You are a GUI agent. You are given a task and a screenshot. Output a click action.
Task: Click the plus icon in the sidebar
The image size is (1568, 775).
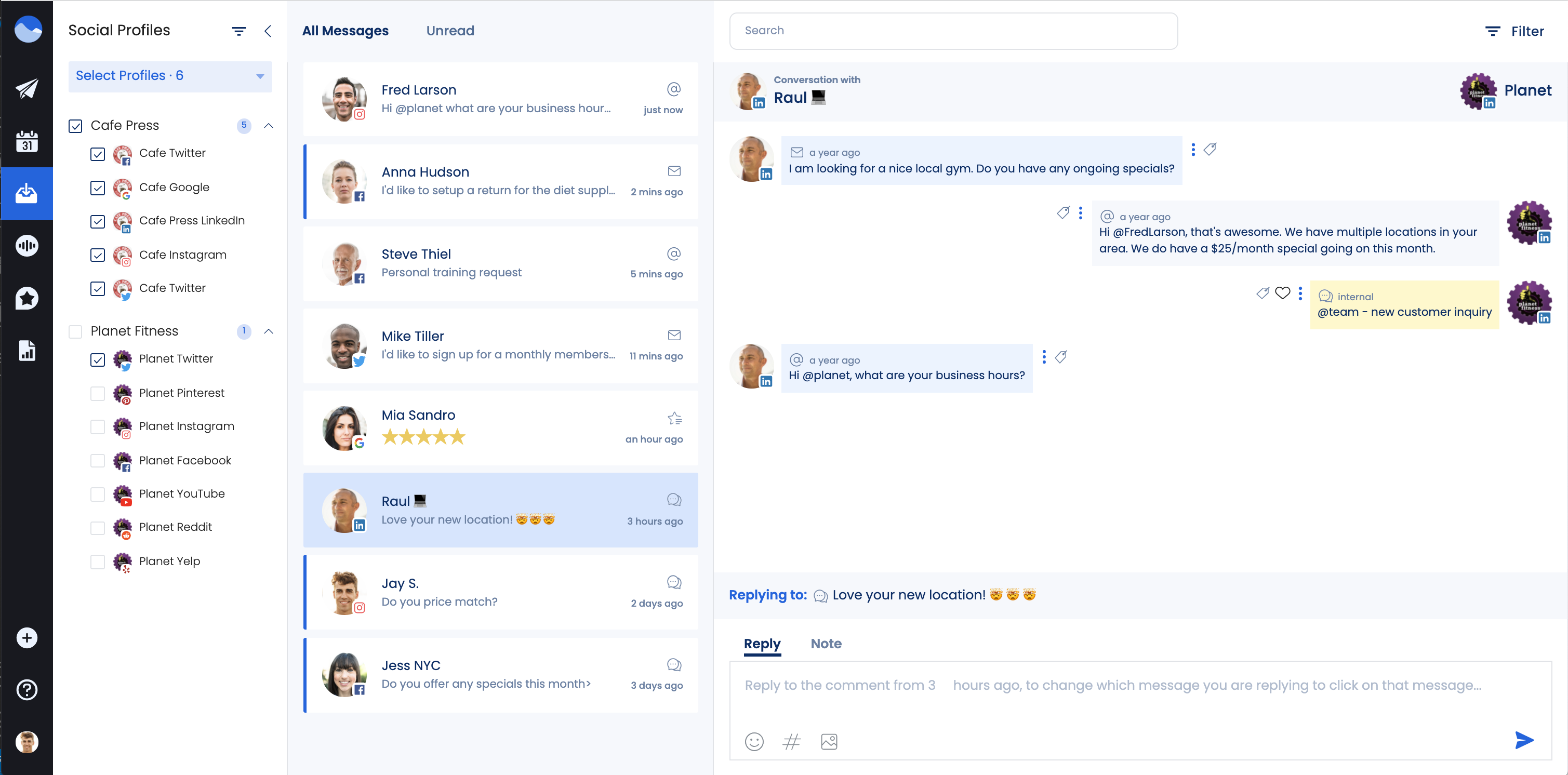27,637
